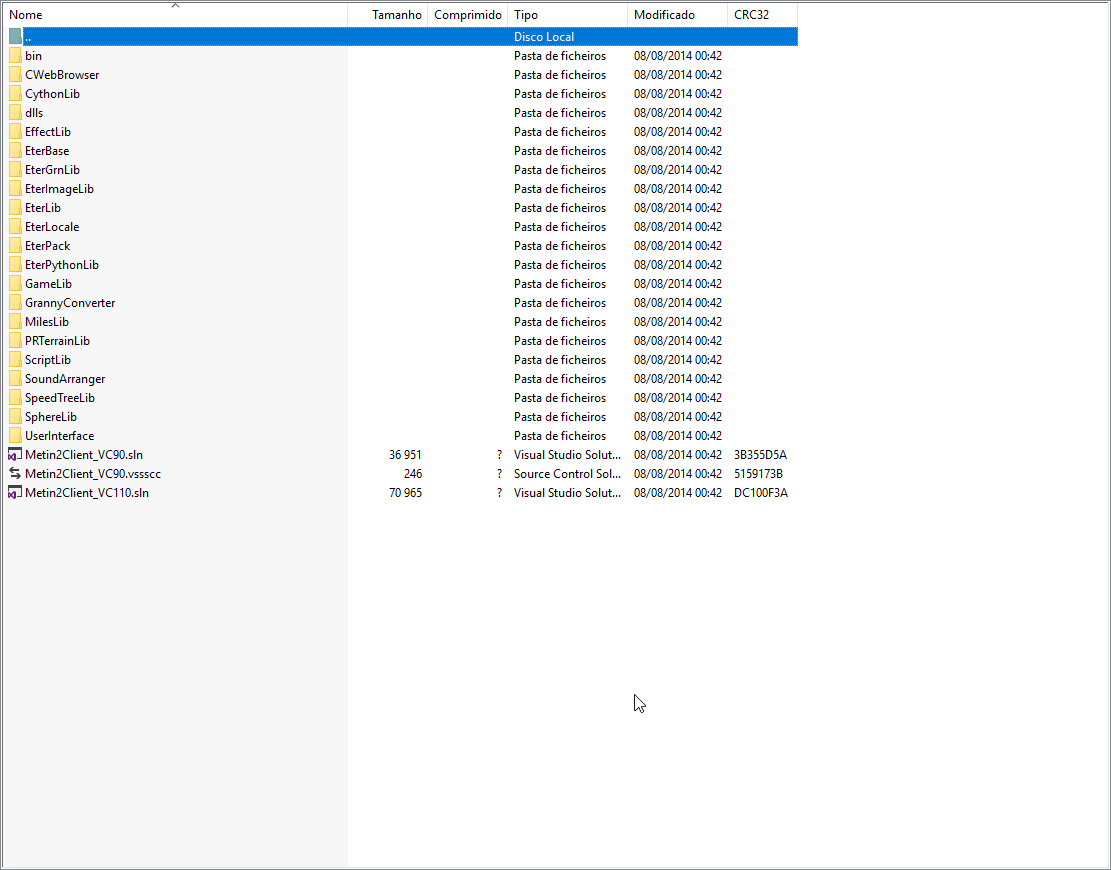1111x870 pixels.
Task: Select the Metin2Client_VC90.sln file name
Action: coord(84,455)
